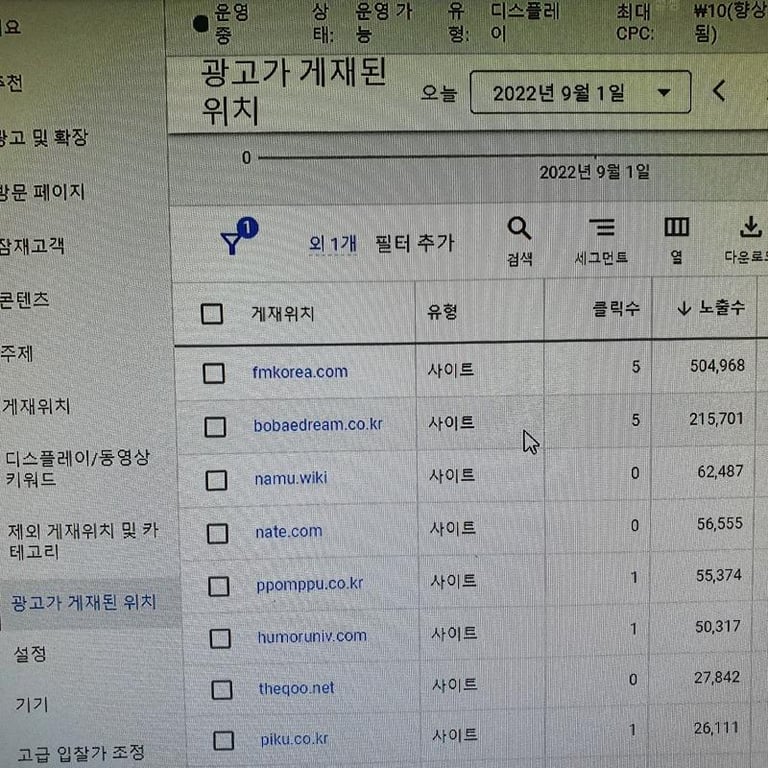Image resolution: width=768 pixels, height=768 pixels.
Task: Open the fmkorea.com placement link
Action: (x=300, y=372)
